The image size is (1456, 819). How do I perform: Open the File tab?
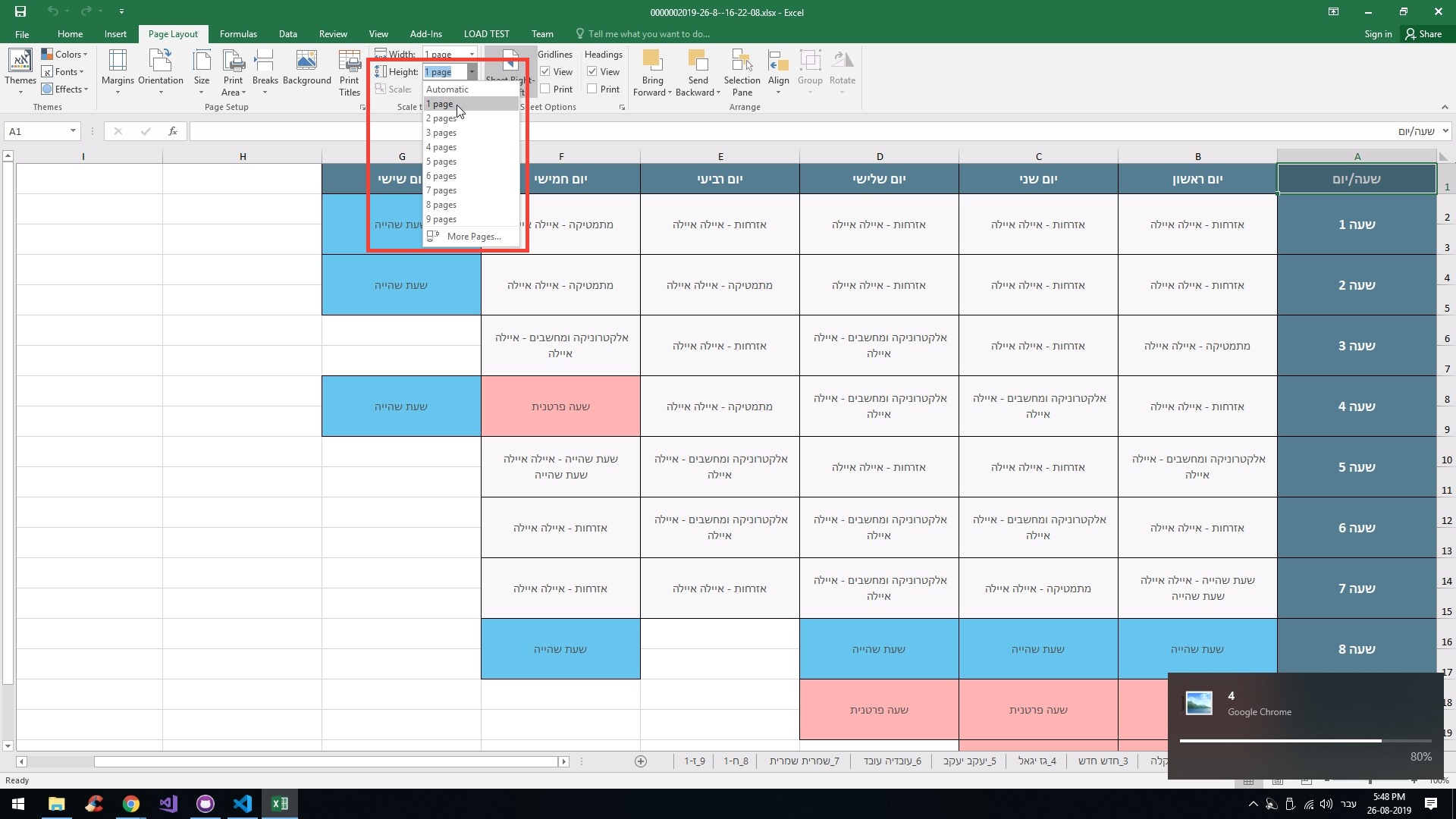point(22,34)
